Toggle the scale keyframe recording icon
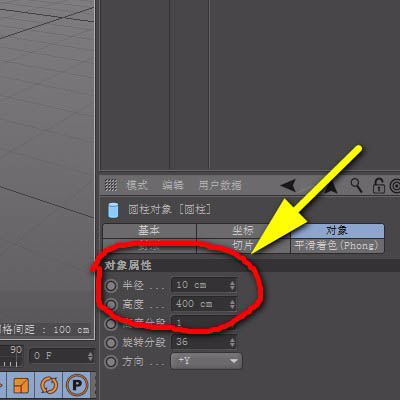 coord(21,386)
